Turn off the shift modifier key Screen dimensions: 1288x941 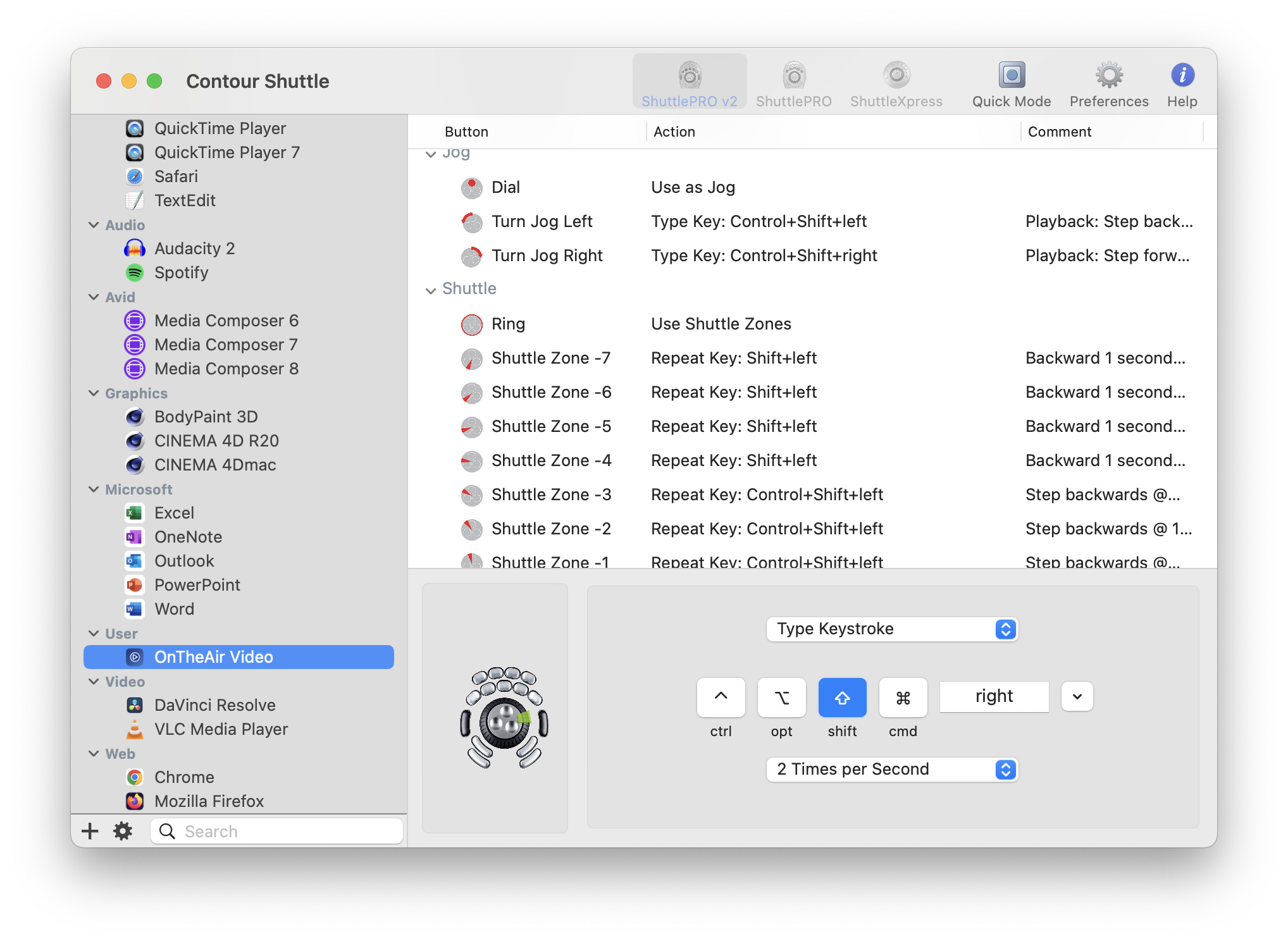coord(842,698)
